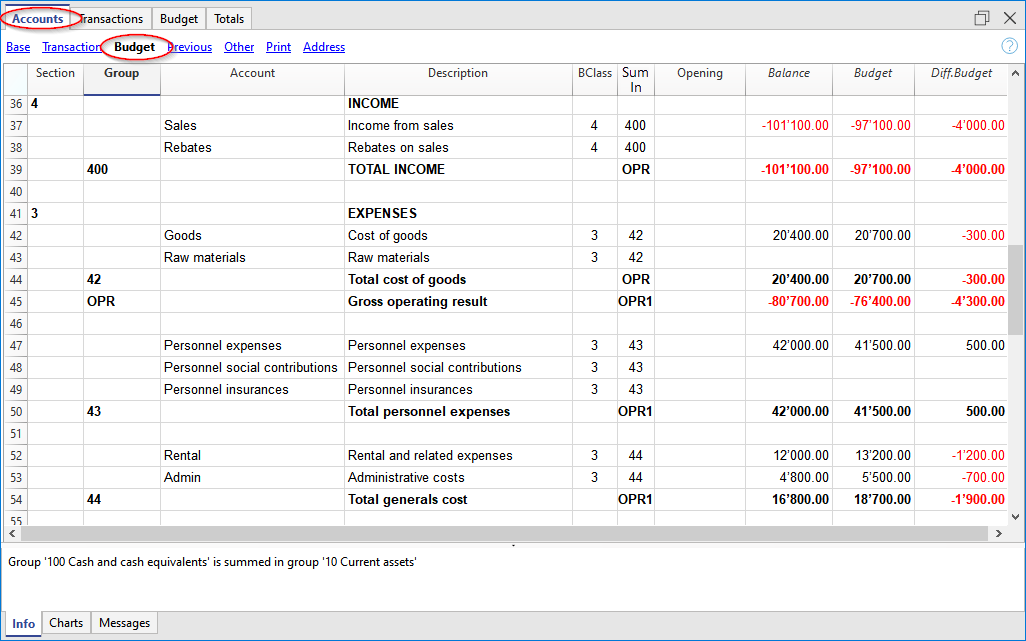Screen dimensions: 1026x641
Task: Switch to the Messages tab
Action: 123,622
